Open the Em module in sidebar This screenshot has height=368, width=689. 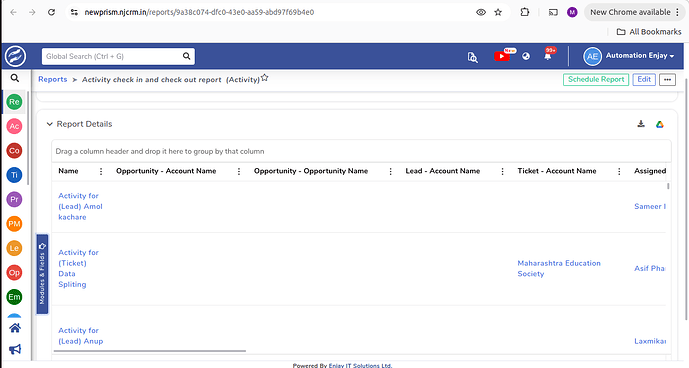[14, 297]
